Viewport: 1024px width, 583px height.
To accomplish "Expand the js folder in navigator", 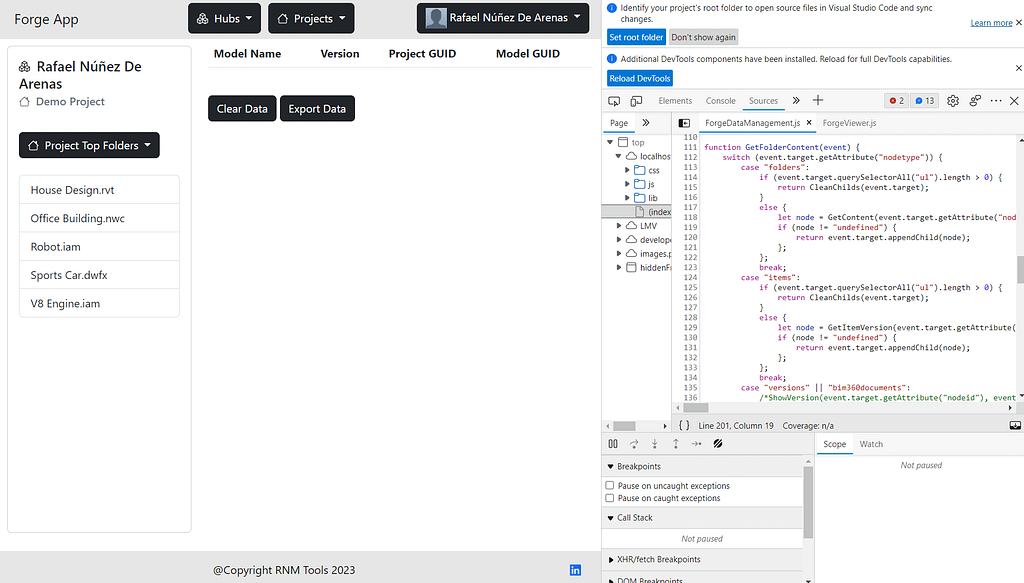I will pos(628,184).
